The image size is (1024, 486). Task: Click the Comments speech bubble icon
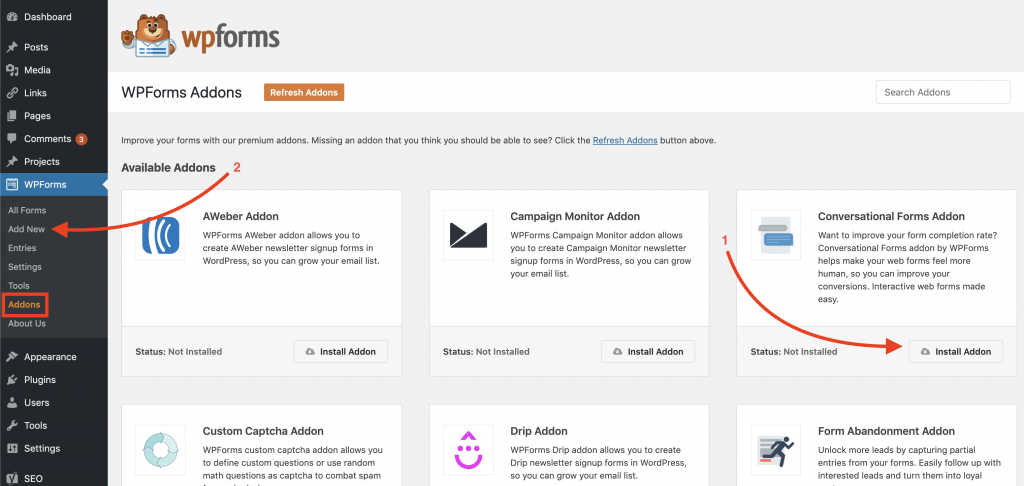12,138
